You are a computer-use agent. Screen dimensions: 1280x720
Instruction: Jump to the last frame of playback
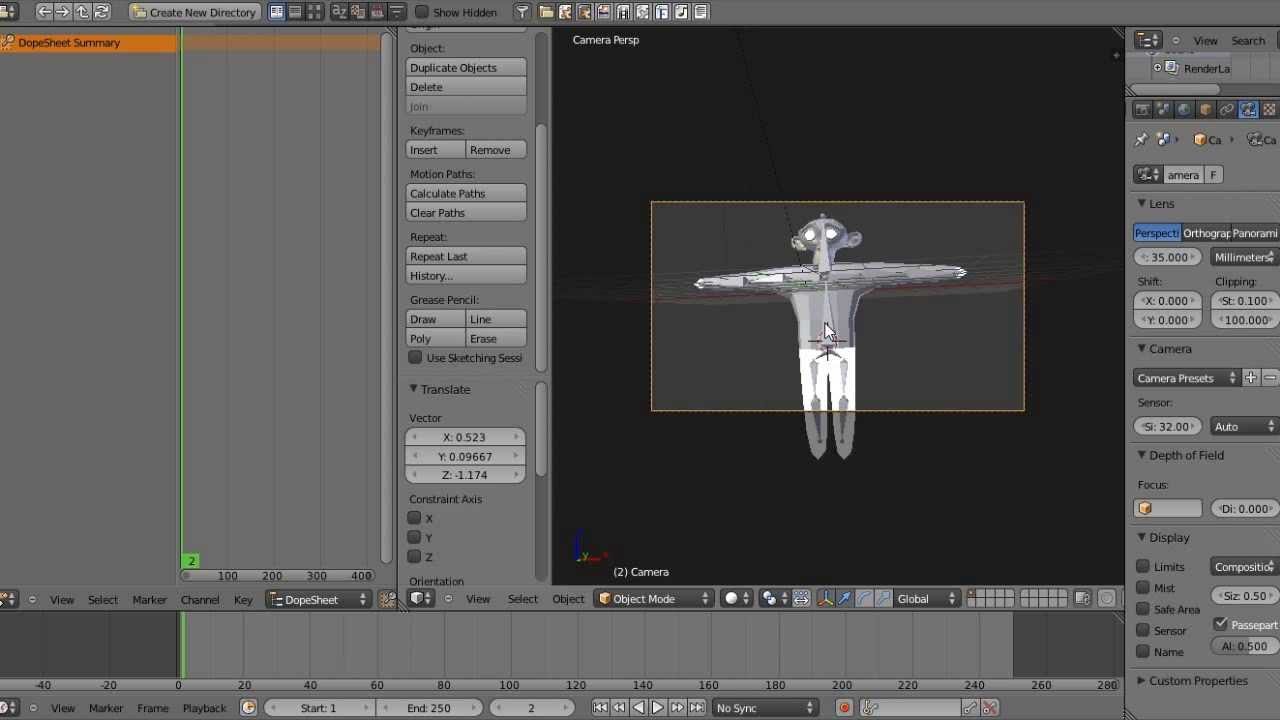[696, 708]
